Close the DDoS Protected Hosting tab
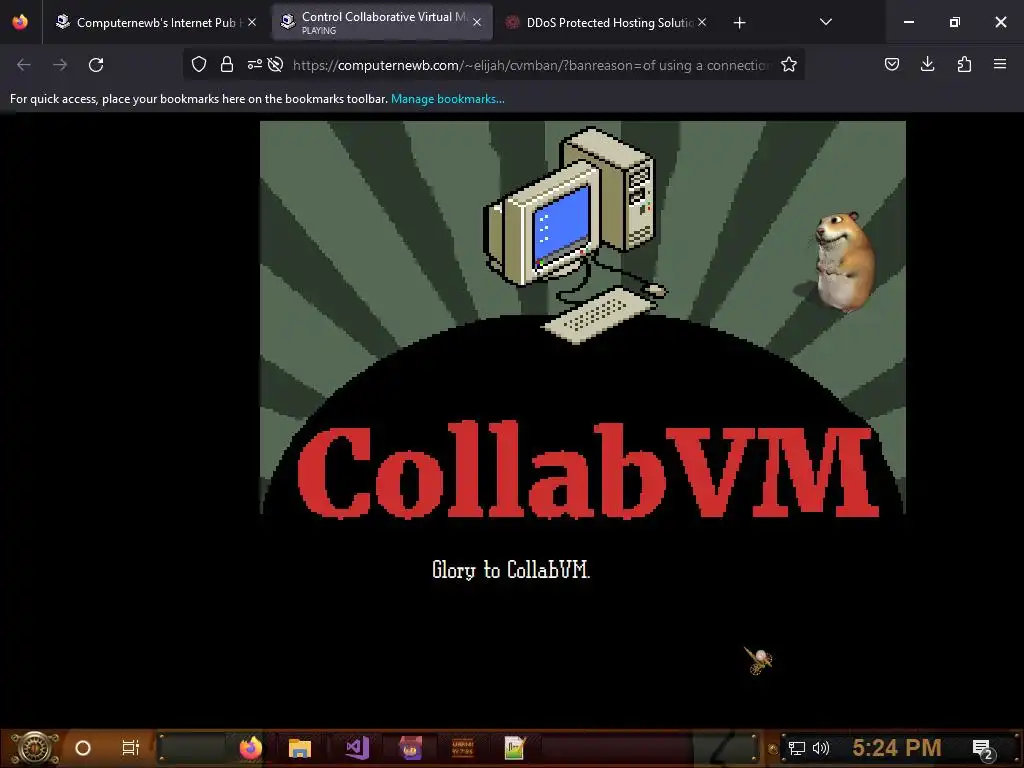The image size is (1024, 768). [702, 22]
